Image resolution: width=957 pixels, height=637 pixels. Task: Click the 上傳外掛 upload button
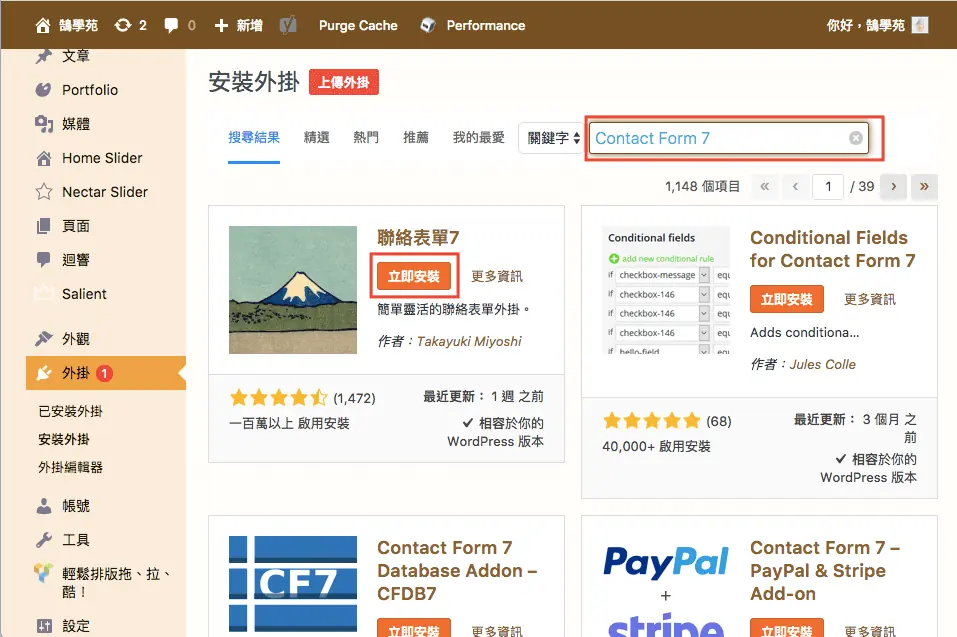(344, 82)
